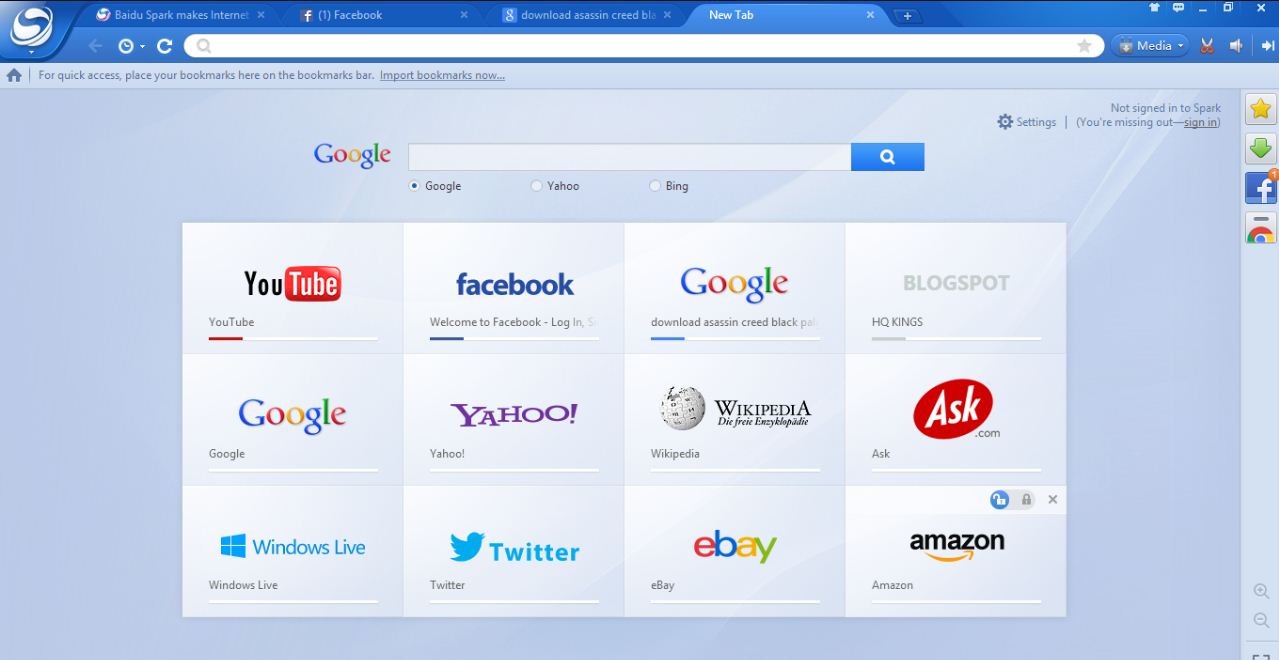Lock the Amazon tile with the gray padlock

[1026, 499]
